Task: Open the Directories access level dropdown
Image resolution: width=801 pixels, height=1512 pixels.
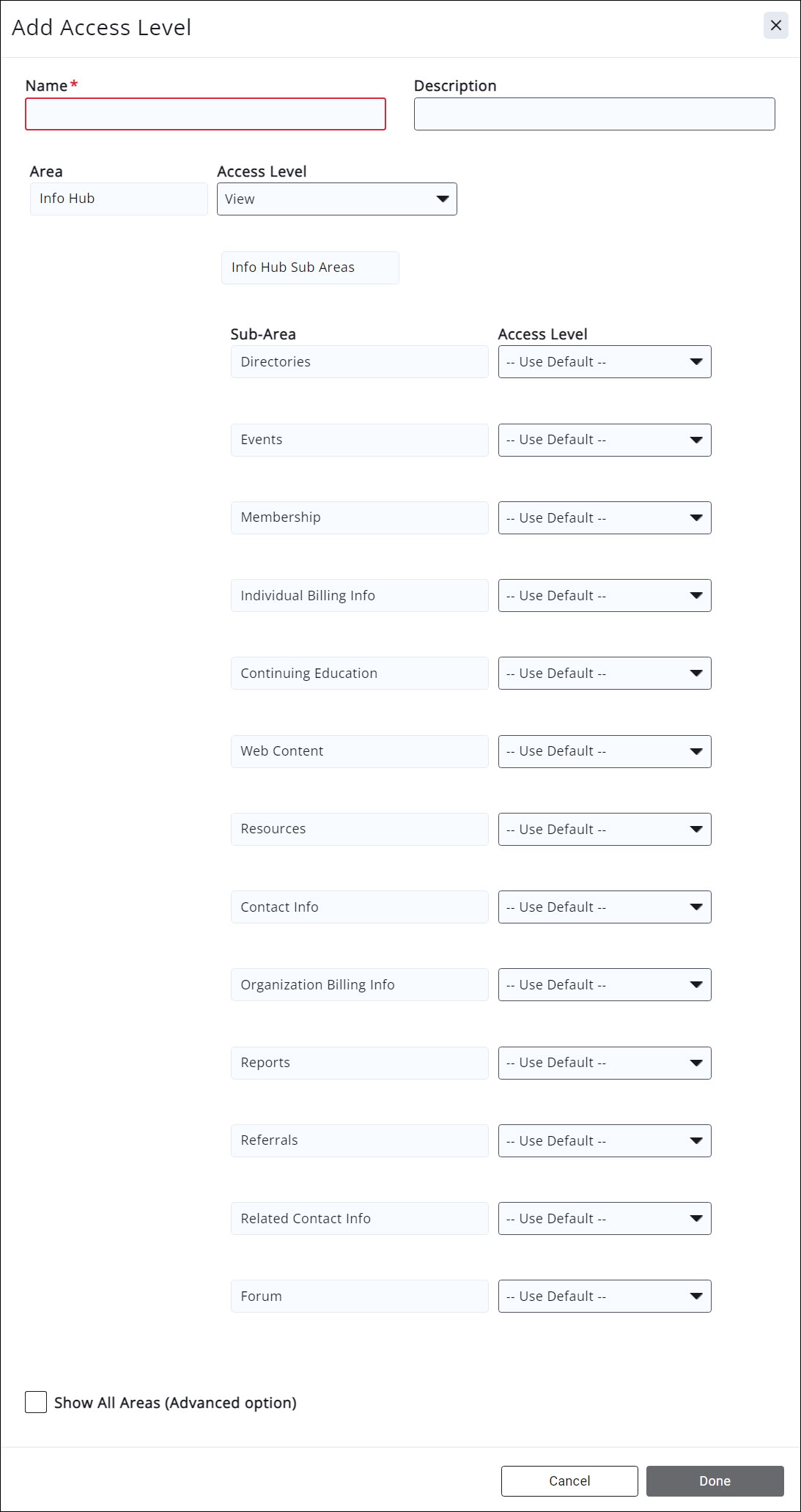Action: [x=604, y=361]
